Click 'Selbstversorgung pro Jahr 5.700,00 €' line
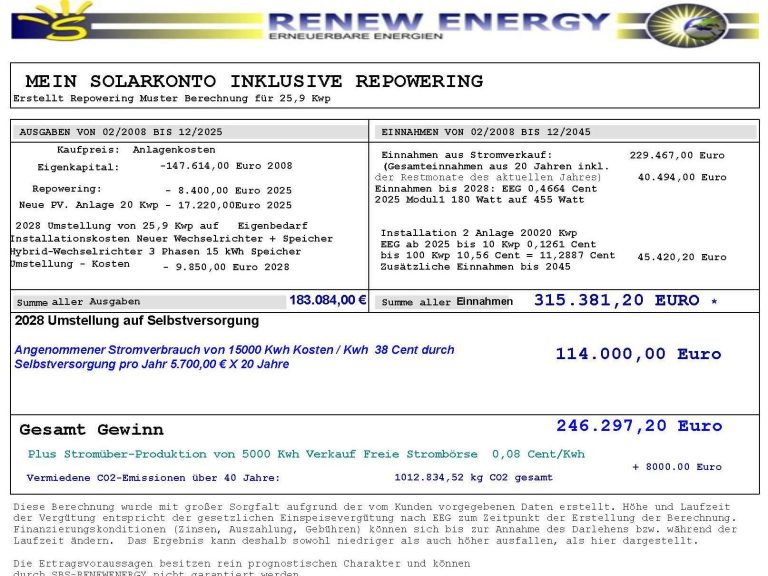Viewport: 768px width, 576px height. pos(152,364)
